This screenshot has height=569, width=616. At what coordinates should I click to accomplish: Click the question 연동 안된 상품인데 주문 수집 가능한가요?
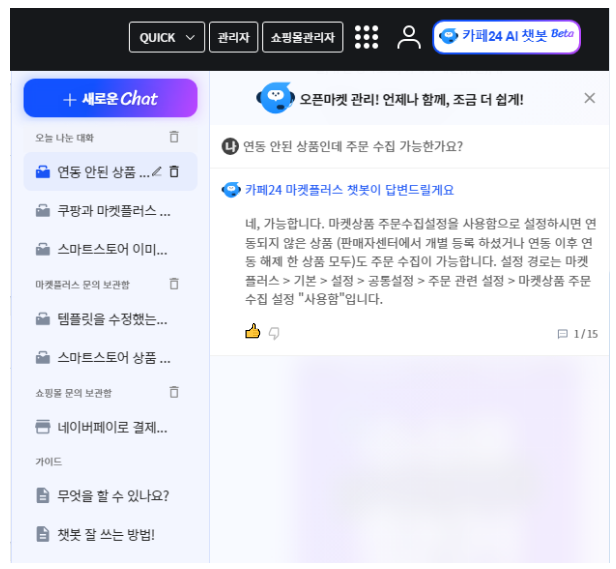pos(353,146)
